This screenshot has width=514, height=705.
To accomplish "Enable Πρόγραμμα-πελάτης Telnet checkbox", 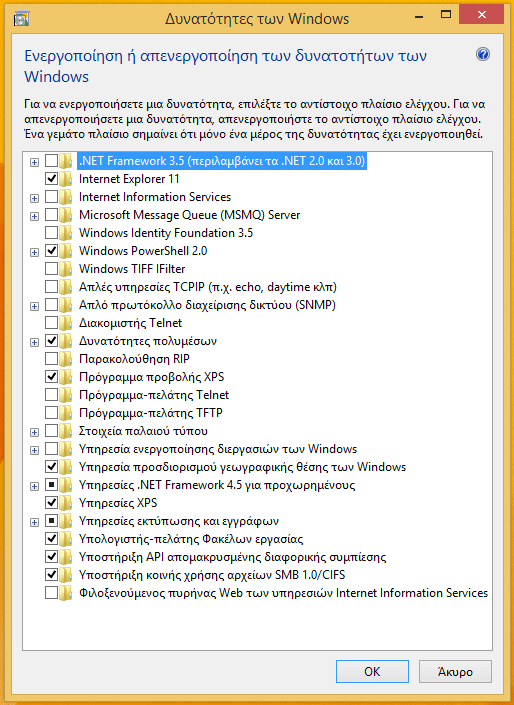I will (51, 394).
